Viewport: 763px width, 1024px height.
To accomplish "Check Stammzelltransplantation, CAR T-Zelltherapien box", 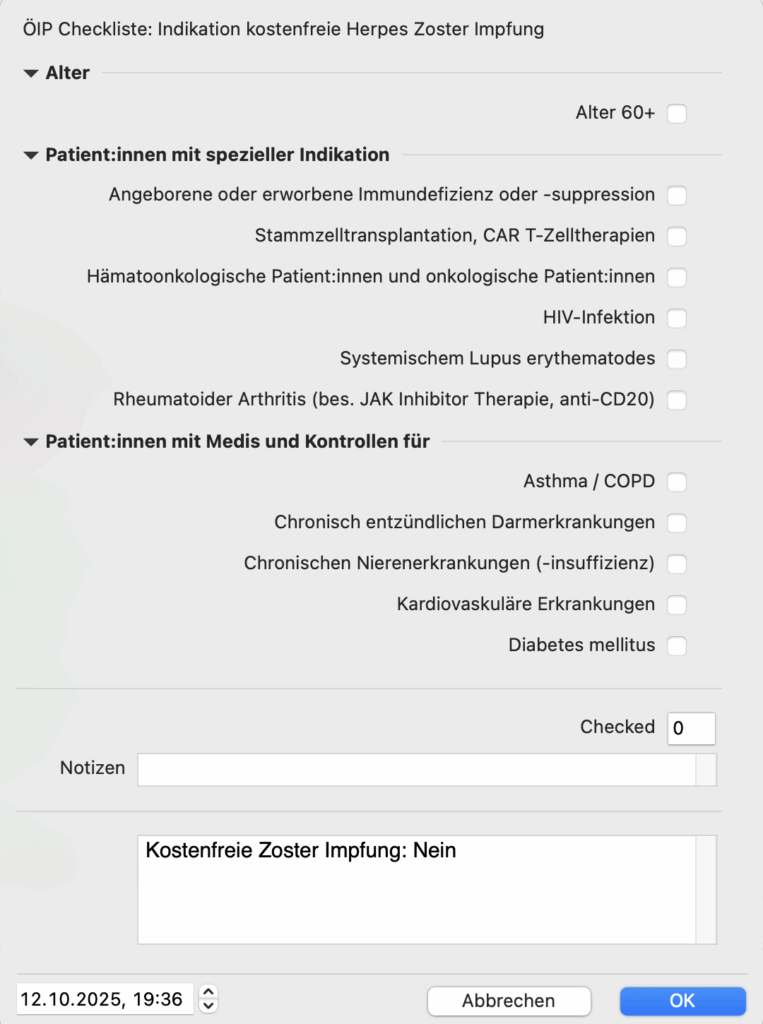I will [x=677, y=237].
